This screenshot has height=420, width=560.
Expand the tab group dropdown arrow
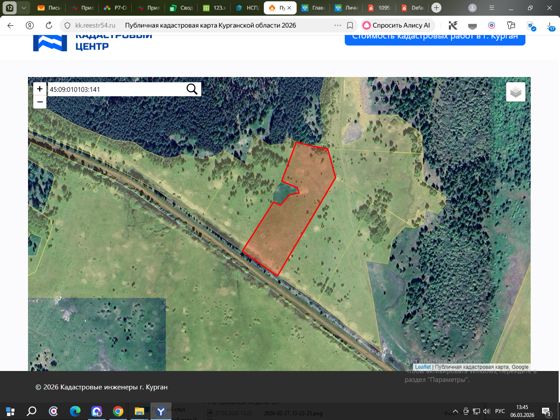(x=24, y=8)
